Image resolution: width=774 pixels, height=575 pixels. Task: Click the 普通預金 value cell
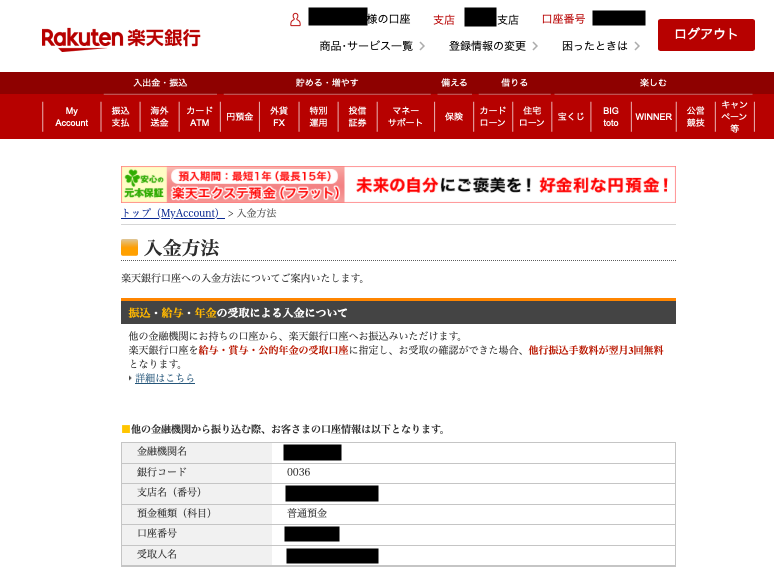pyautogui.click(x=307, y=513)
